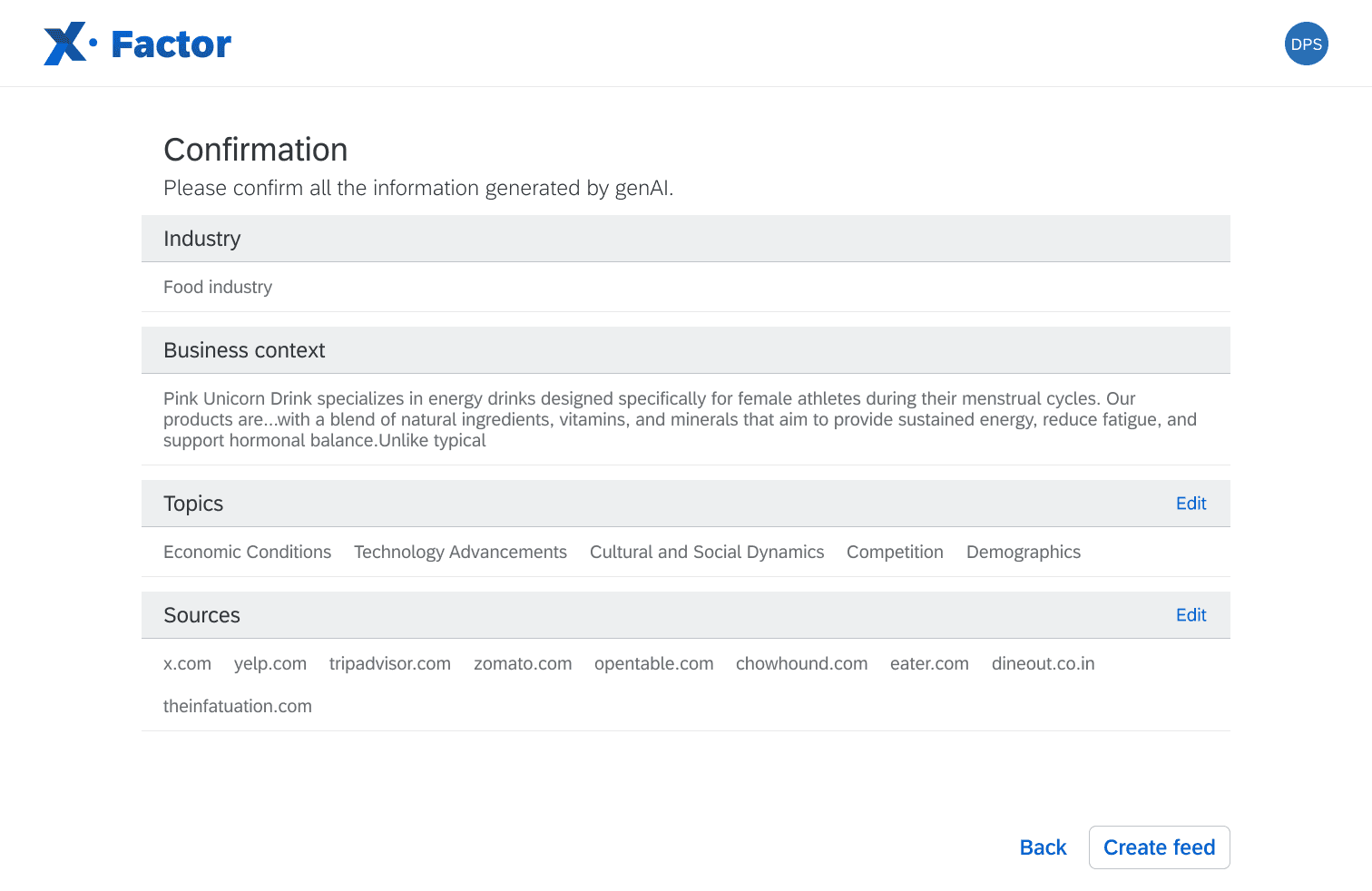Select the yelp.com source

tap(270, 663)
